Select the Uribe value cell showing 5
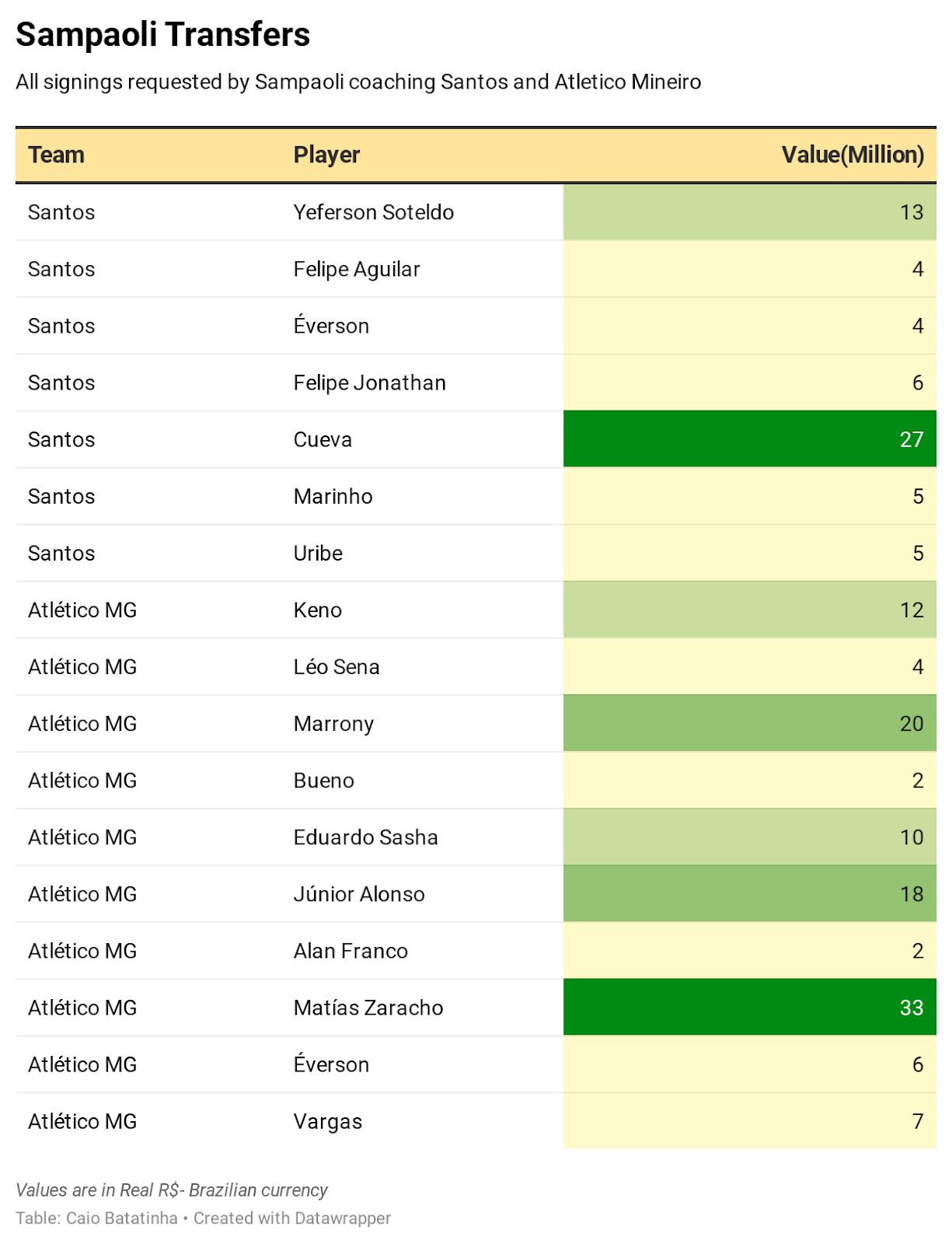The height and width of the screenshot is (1244, 952). 749,554
